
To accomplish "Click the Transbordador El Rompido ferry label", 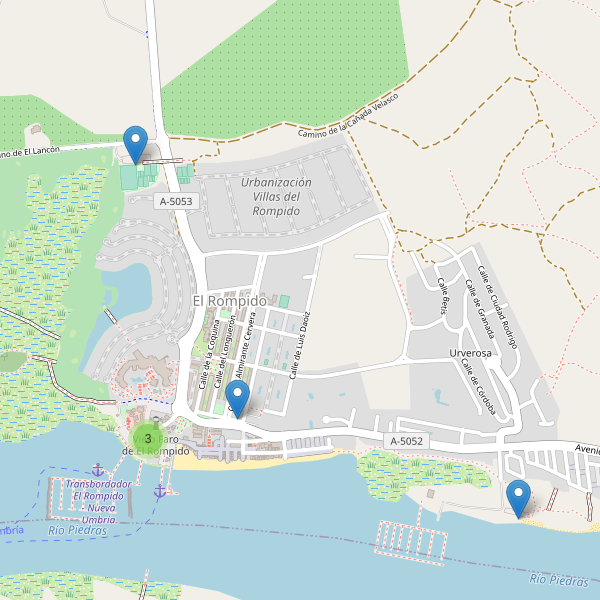I will coord(99,502).
